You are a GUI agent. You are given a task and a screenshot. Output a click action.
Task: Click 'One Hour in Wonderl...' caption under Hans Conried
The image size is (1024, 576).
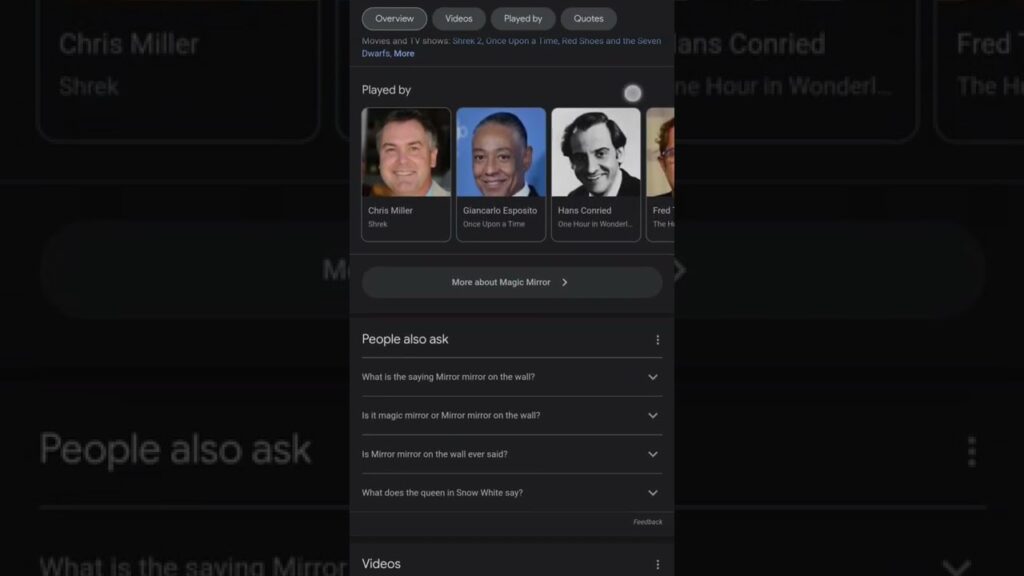tap(595, 224)
